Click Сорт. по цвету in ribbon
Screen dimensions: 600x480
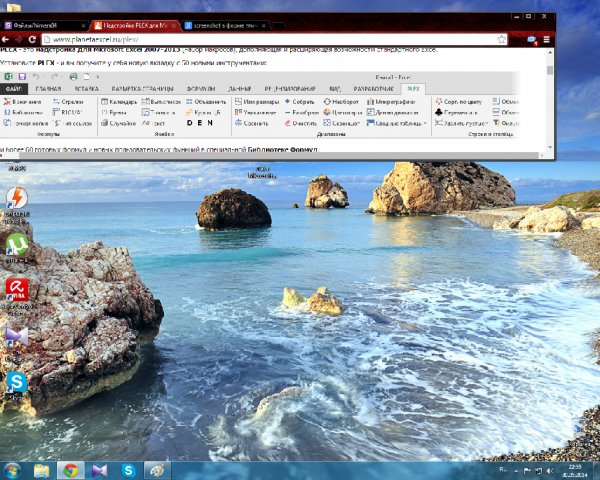(458, 102)
